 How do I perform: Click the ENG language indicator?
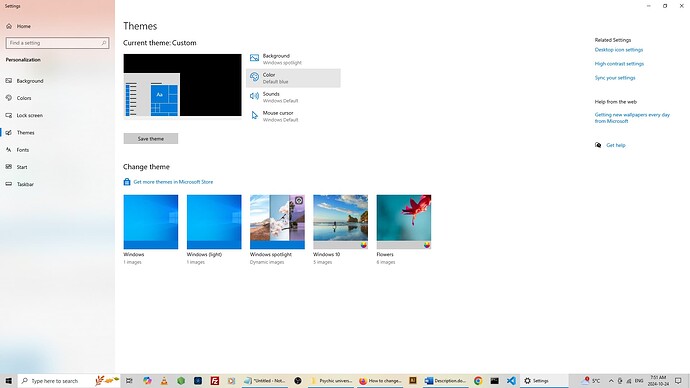(639, 381)
